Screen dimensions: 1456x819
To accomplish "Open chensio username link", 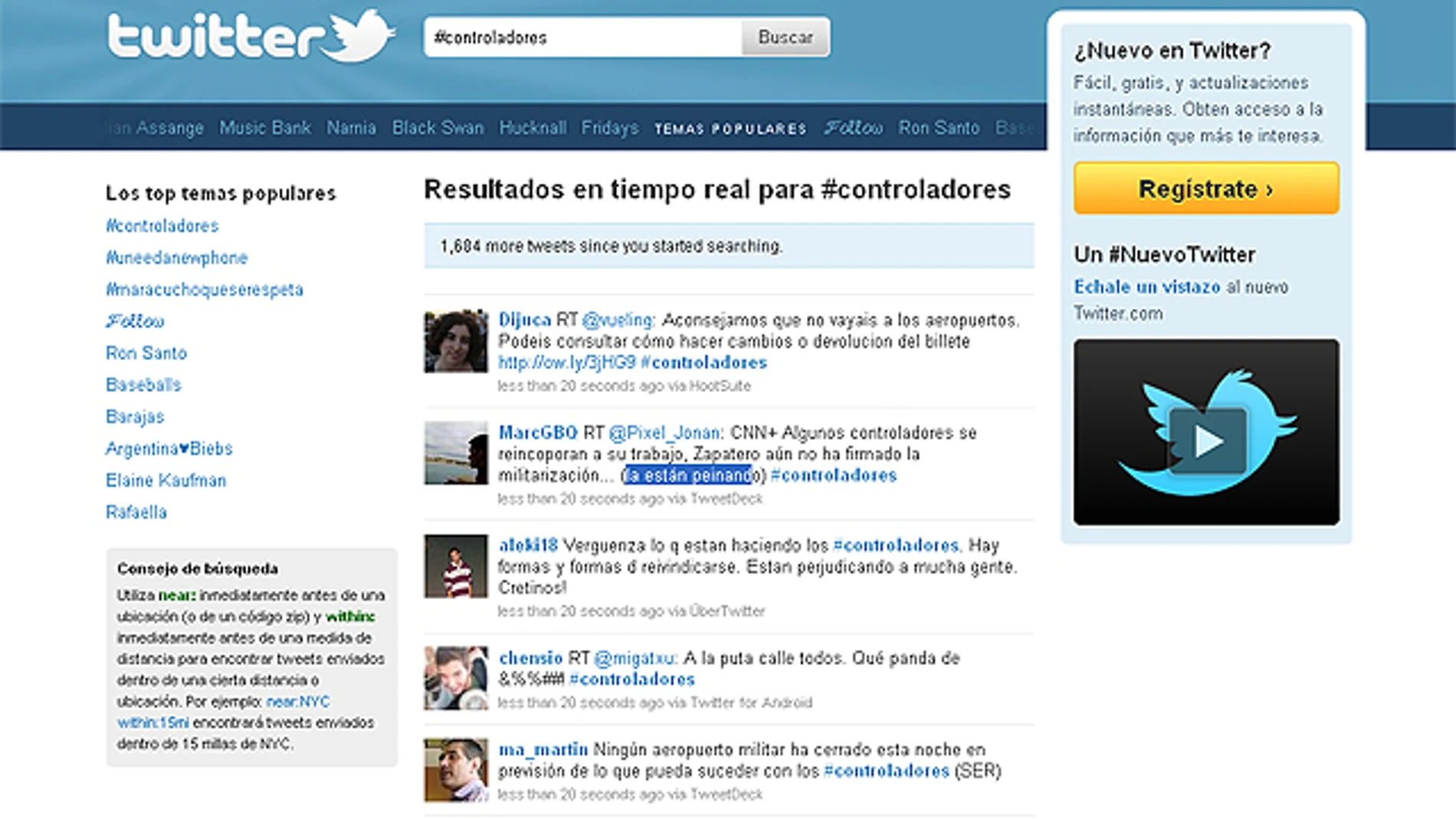I will click(530, 658).
